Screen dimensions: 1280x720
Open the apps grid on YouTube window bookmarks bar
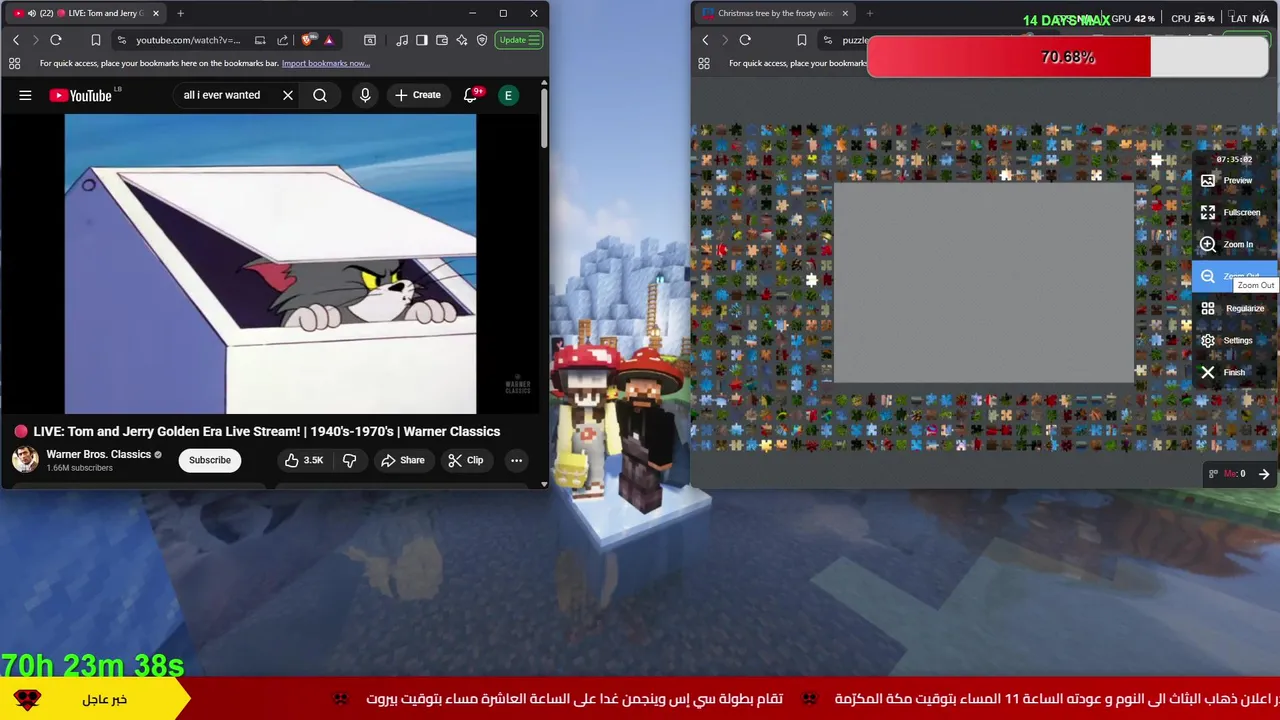point(15,63)
